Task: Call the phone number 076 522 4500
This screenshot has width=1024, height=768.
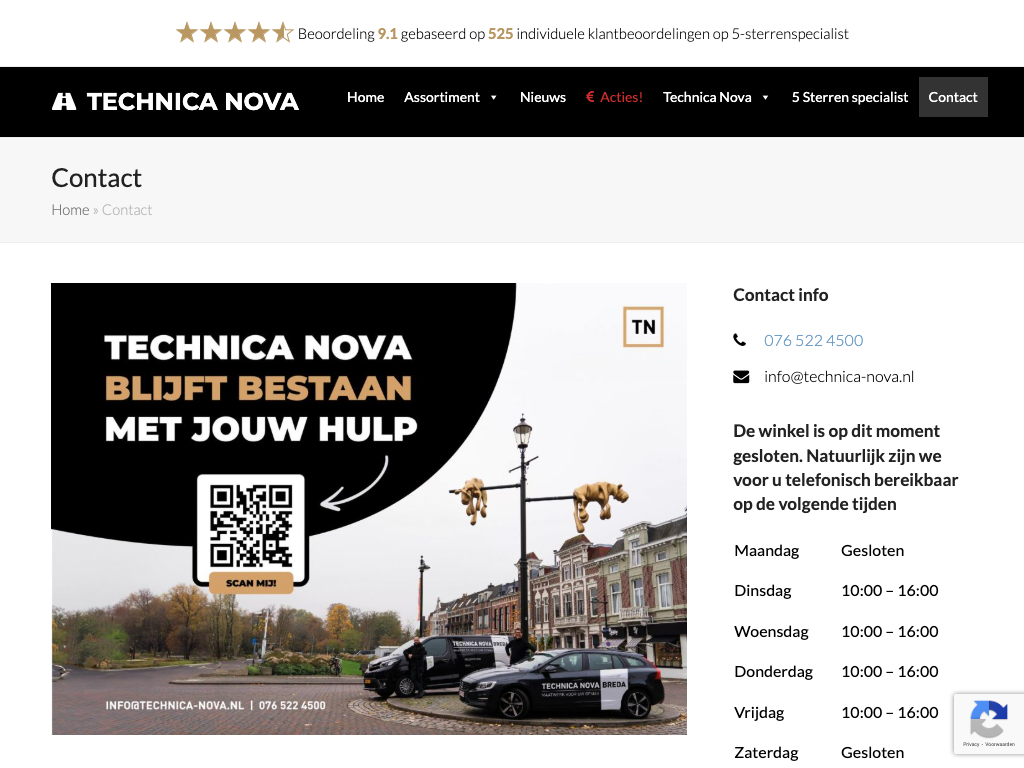Action: [x=813, y=340]
